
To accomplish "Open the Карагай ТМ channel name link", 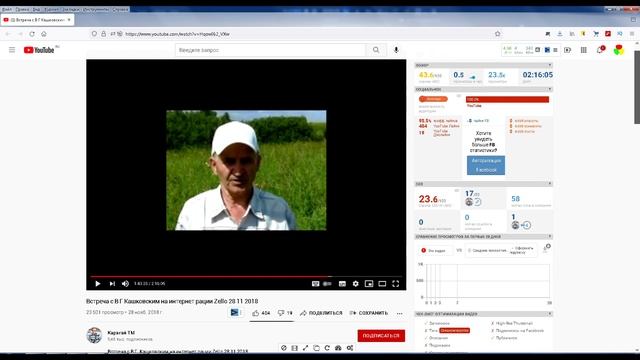I will pyautogui.click(x=121, y=333).
